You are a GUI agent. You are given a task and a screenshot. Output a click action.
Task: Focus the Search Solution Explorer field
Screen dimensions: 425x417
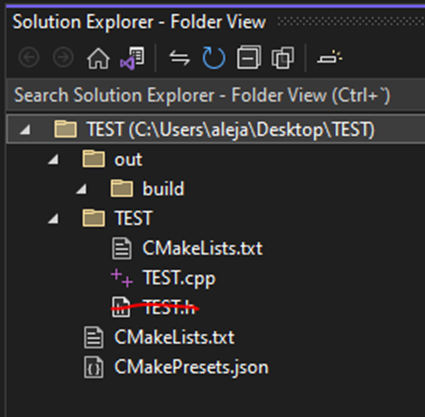click(216, 95)
